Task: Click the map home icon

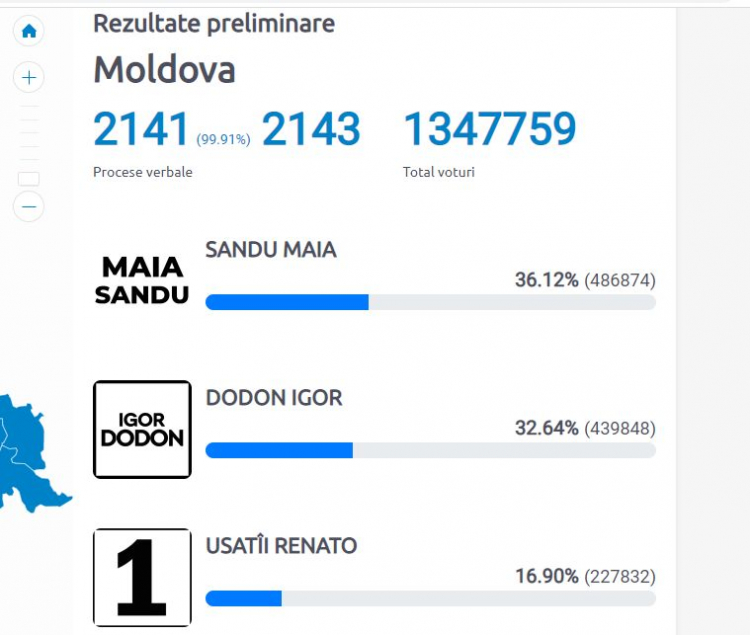Action: tap(29, 32)
